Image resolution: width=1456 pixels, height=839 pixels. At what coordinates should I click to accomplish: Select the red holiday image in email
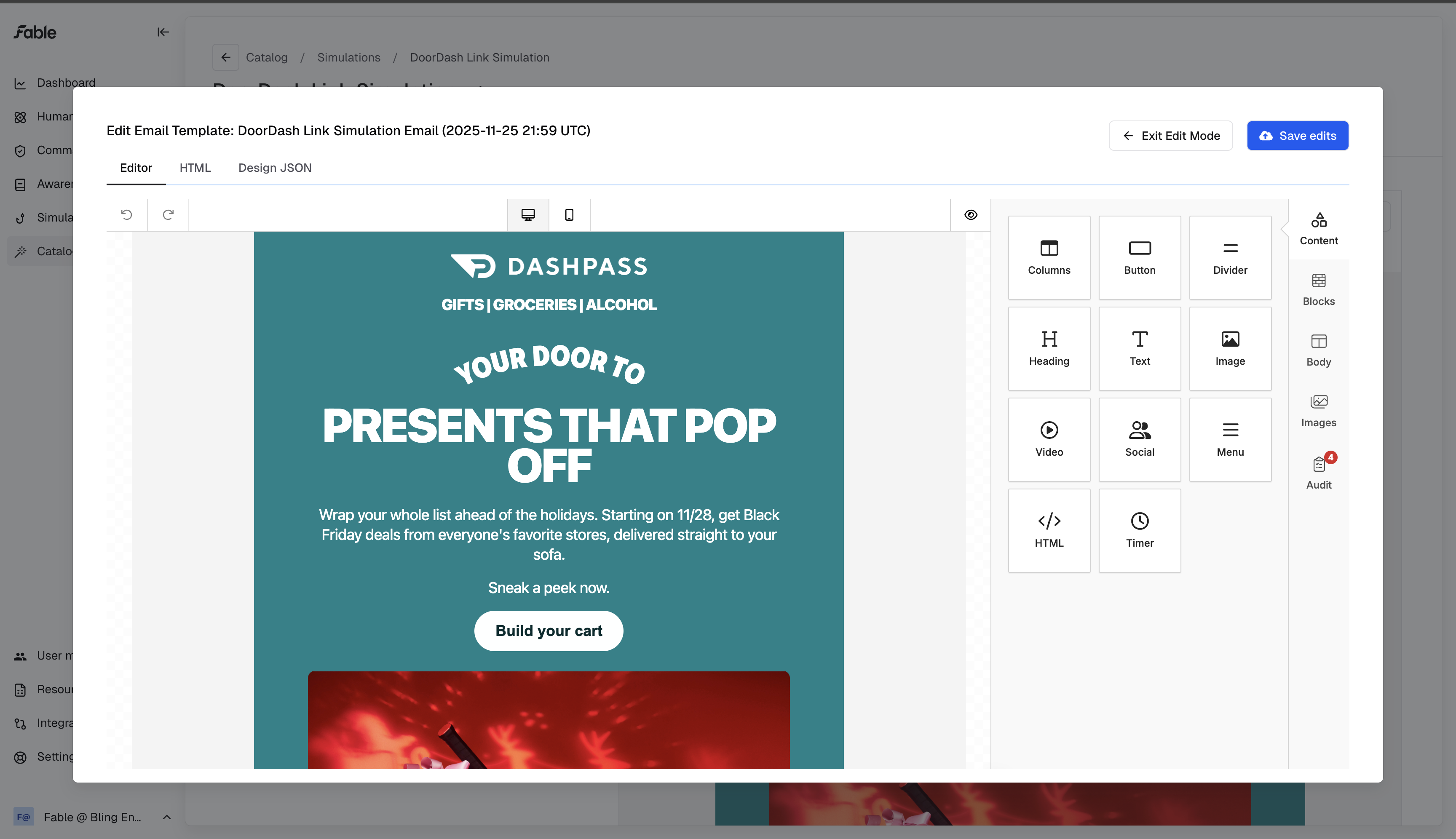[549, 720]
